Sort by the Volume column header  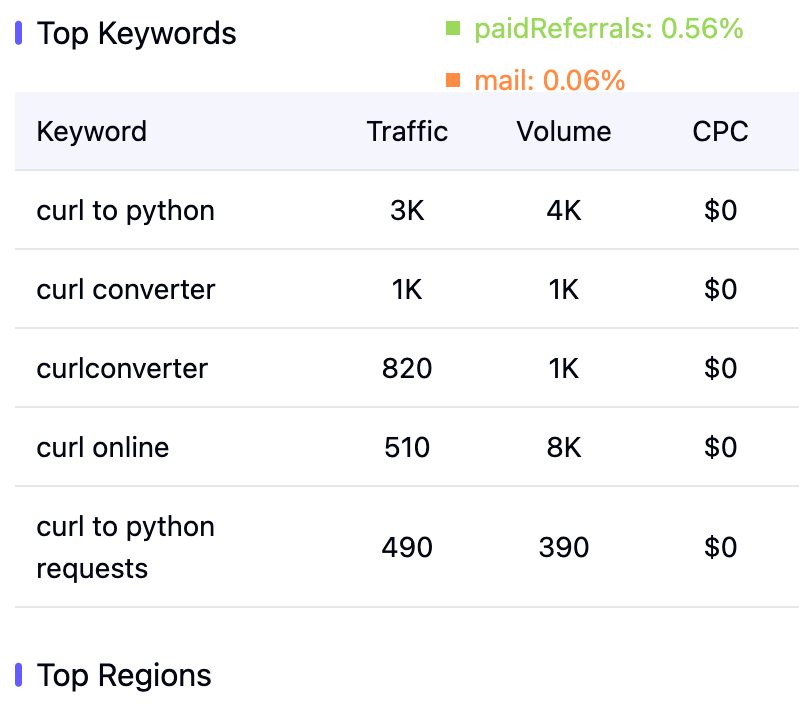click(x=564, y=131)
